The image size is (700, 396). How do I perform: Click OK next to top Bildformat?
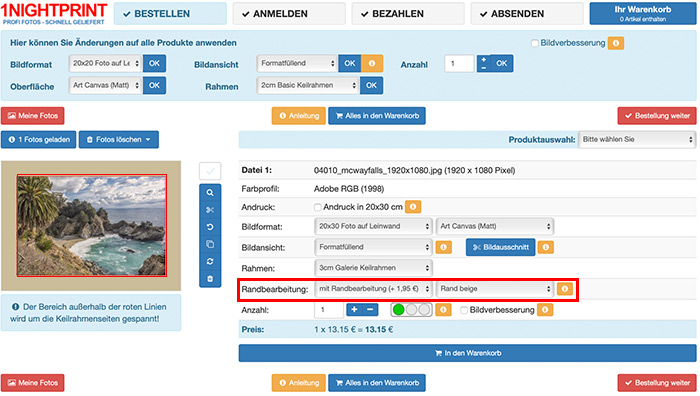coord(154,63)
